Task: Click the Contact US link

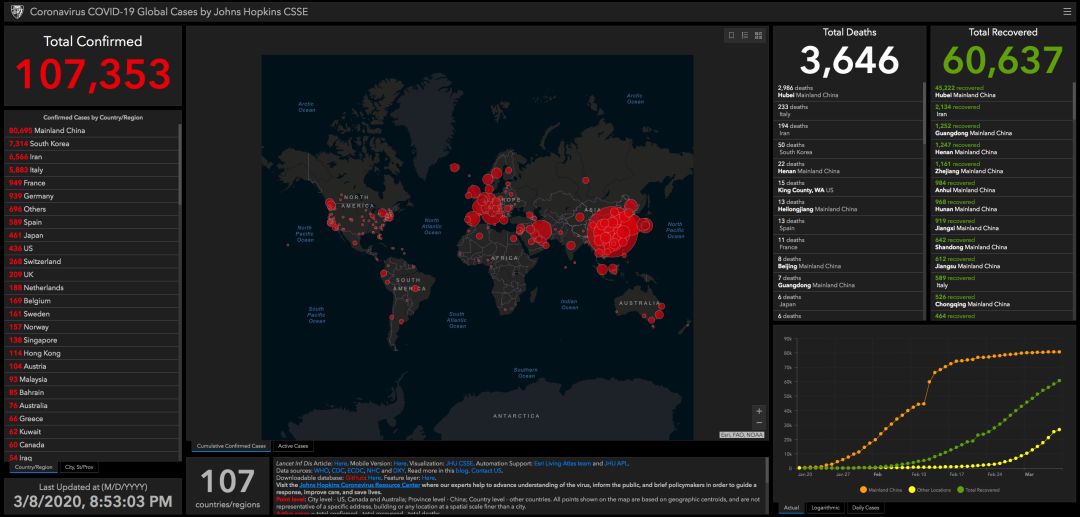Action: [x=486, y=471]
